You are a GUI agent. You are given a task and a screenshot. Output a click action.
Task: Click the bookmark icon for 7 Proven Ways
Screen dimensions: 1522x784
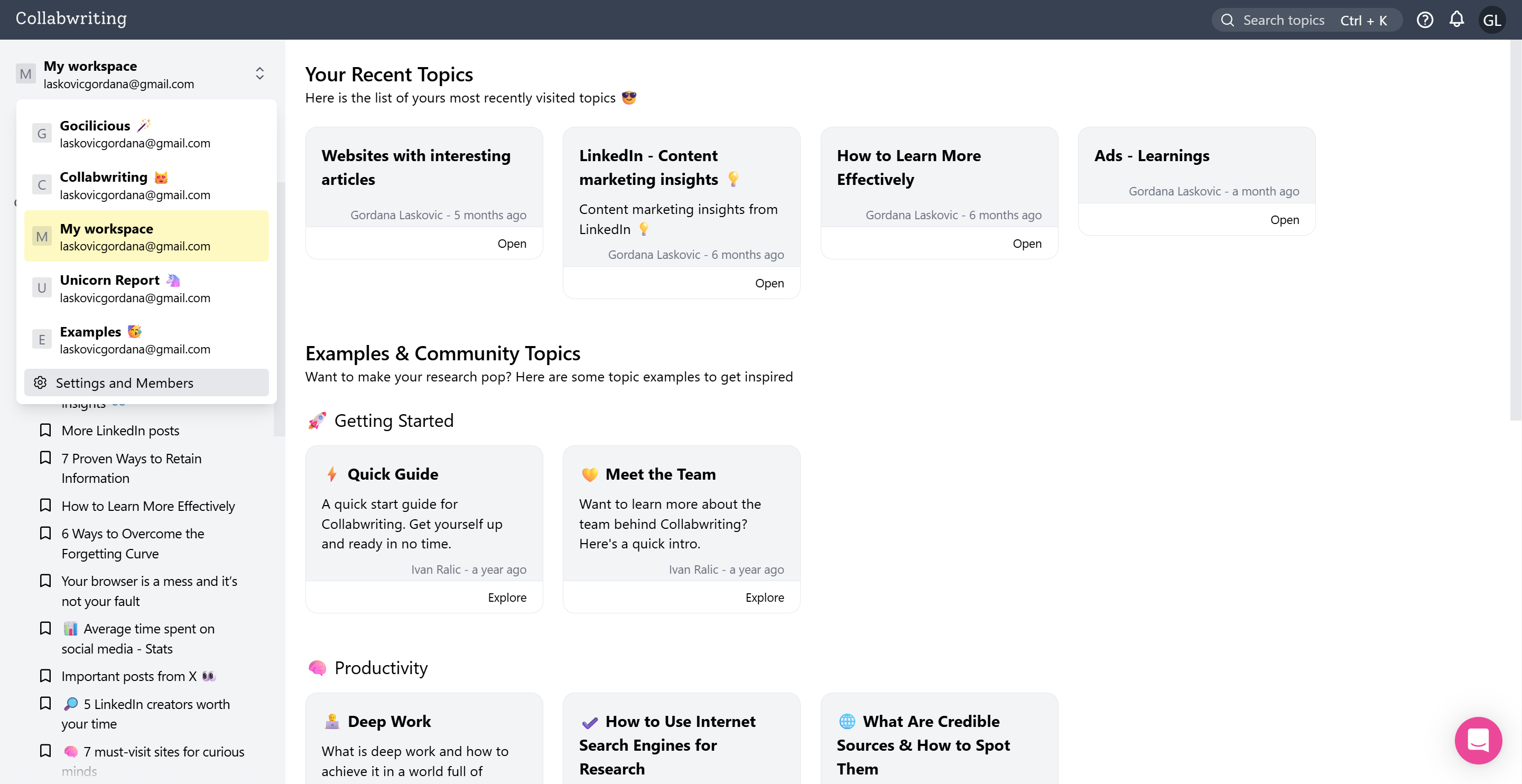pyautogui.click(x=45, y=458)
